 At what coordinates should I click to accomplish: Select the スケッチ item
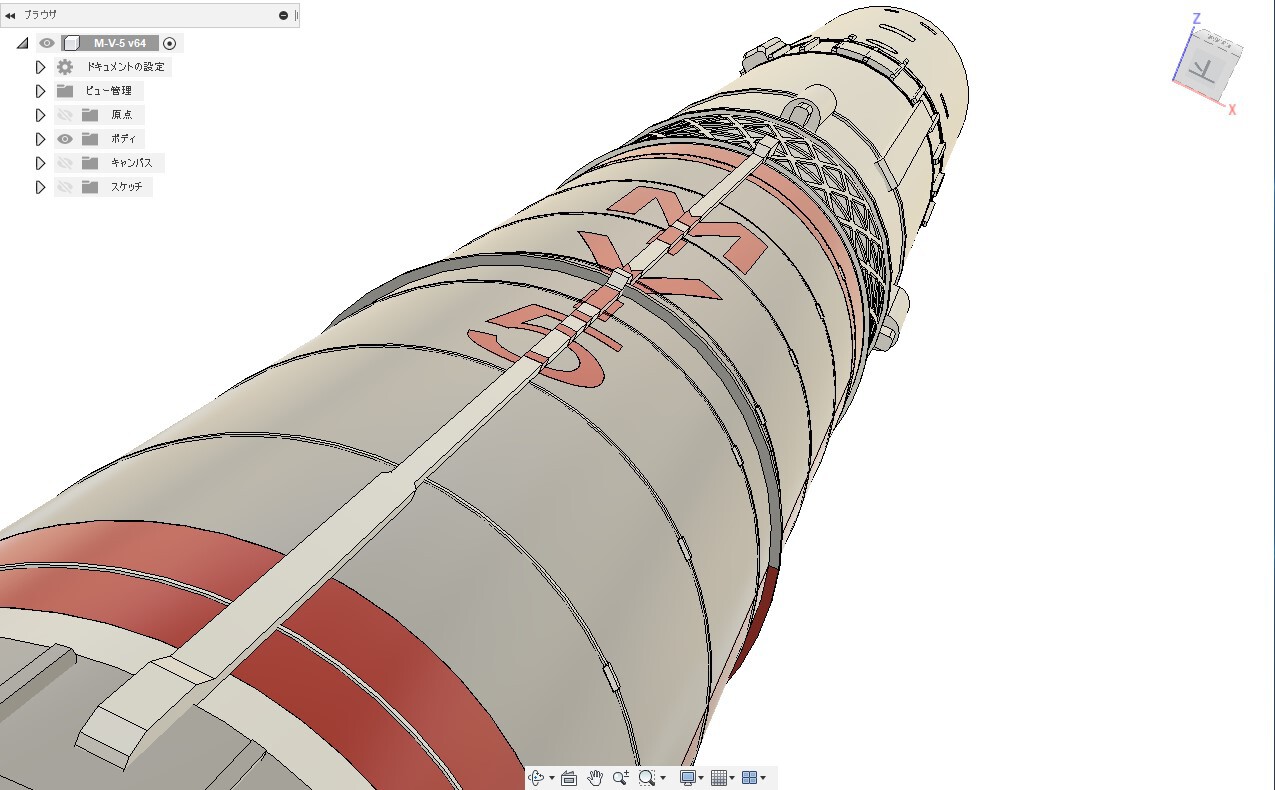[127, 187]
